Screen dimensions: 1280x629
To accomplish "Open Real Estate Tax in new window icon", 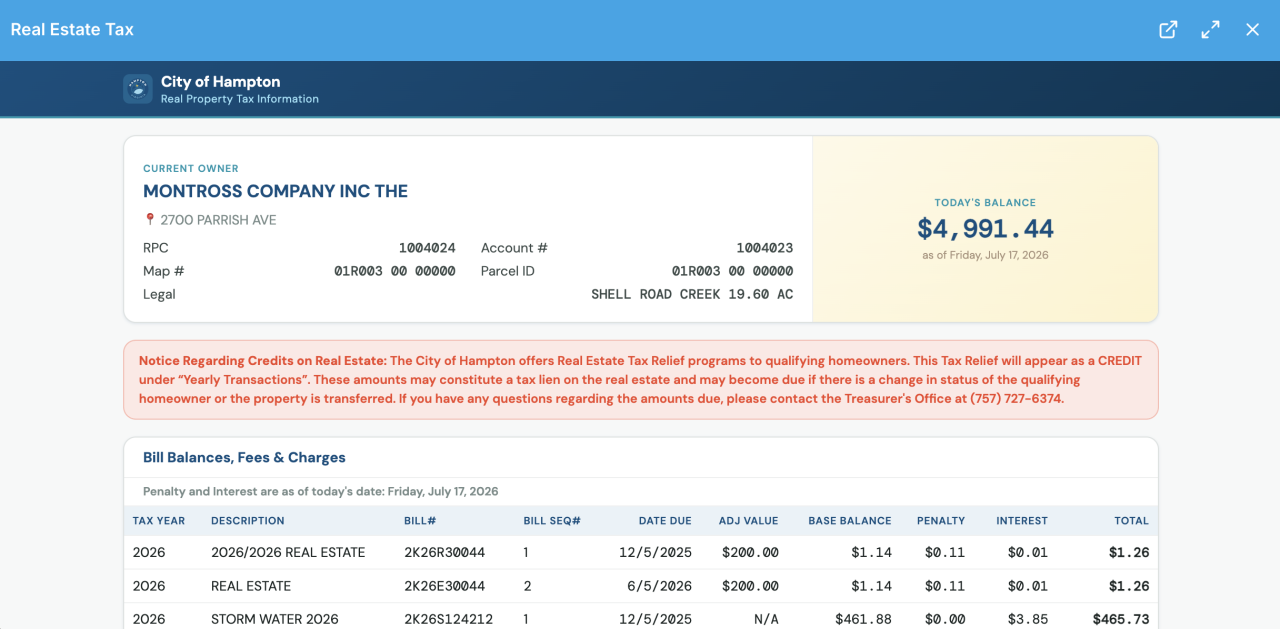I will click(1168, 30).
